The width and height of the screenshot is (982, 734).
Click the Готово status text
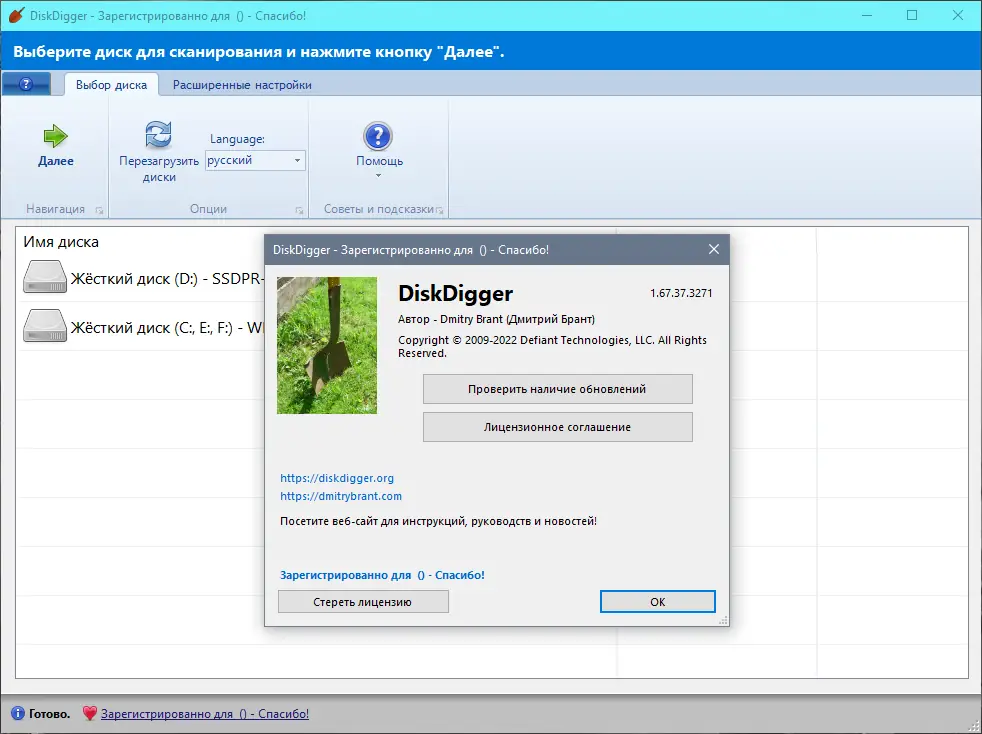[49, 714]
